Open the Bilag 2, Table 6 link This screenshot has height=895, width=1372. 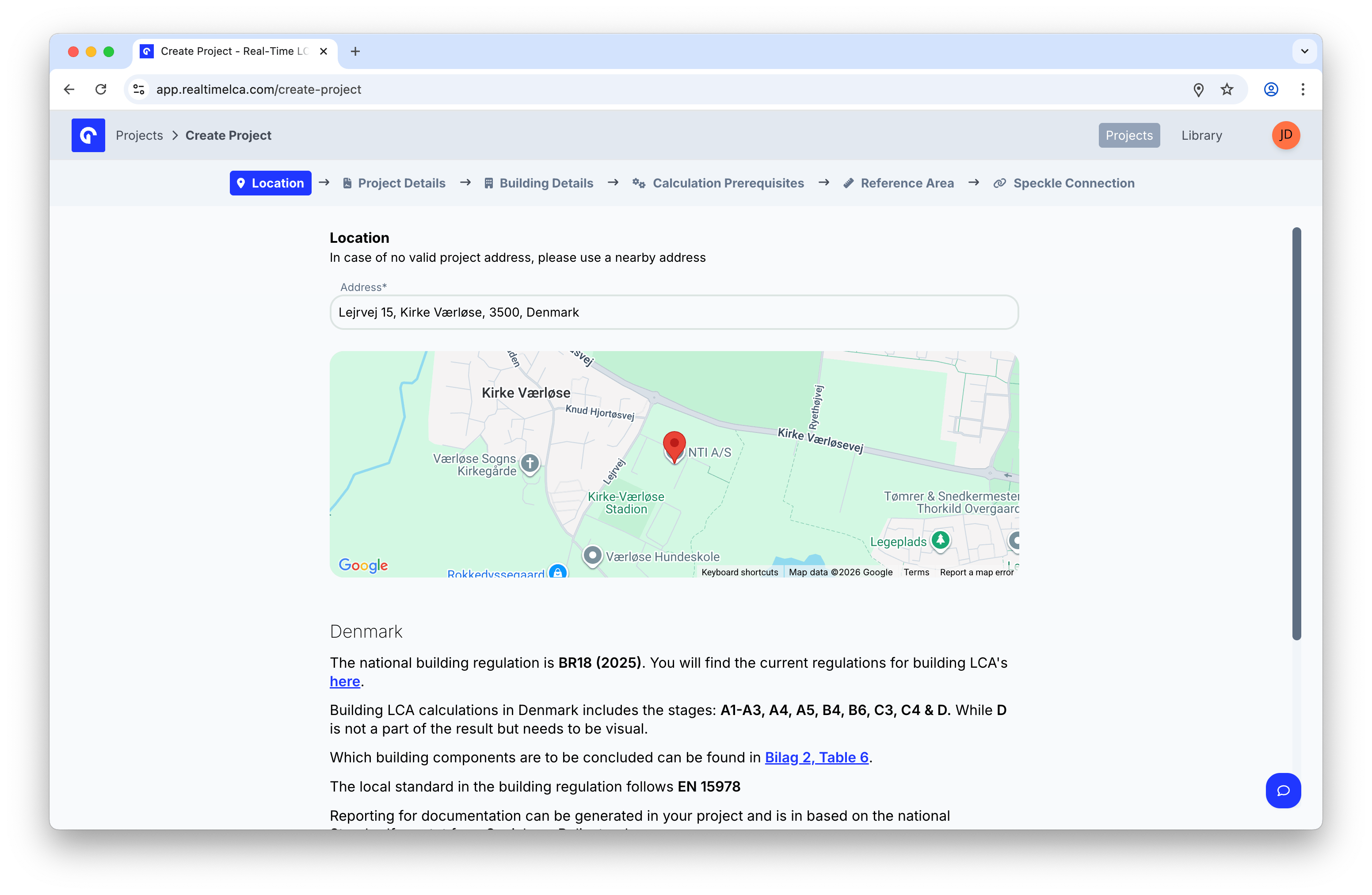[816, 757]
